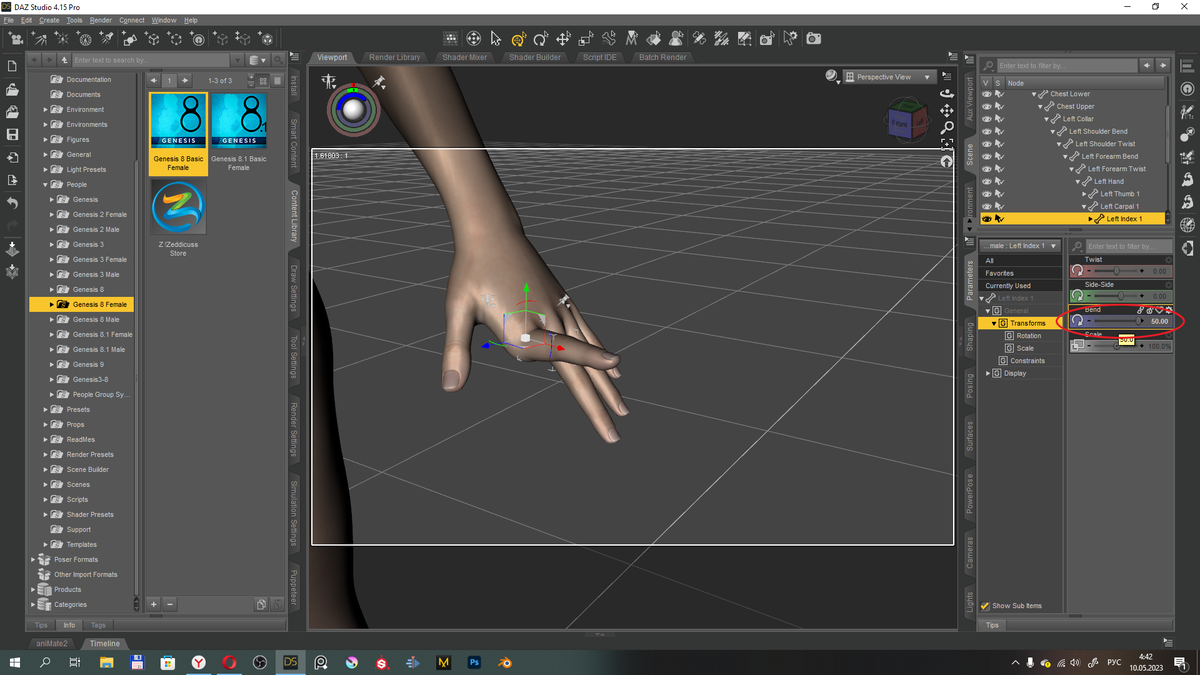Toggle visibility eye for Left Index 1
Screen dimensions: 1200x675
tap(986, 218)
